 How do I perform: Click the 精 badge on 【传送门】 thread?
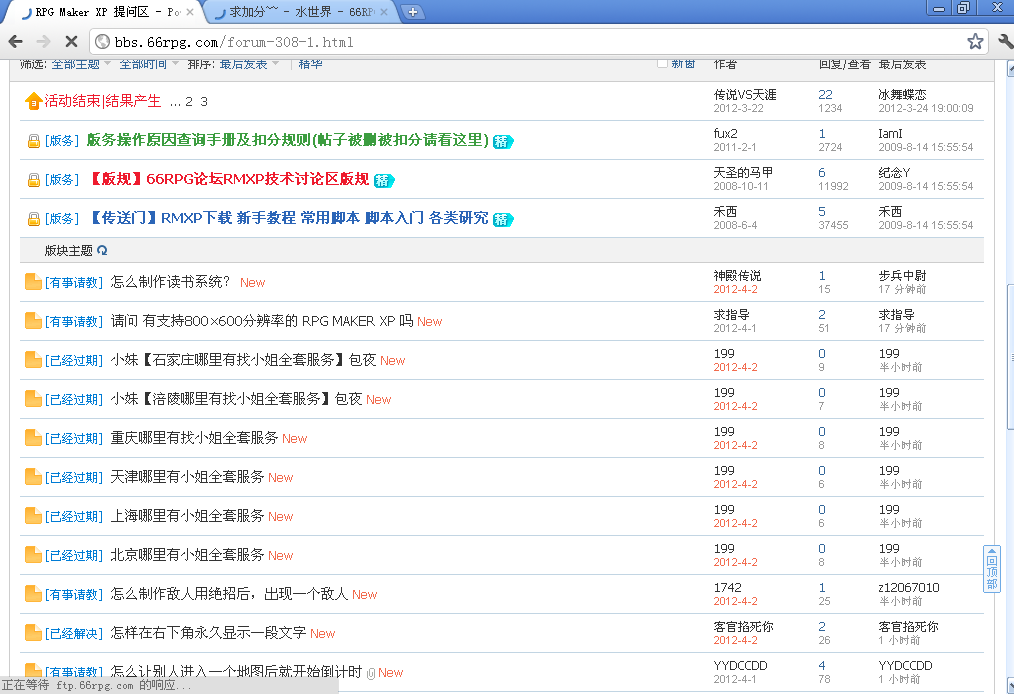coord(503,219)
